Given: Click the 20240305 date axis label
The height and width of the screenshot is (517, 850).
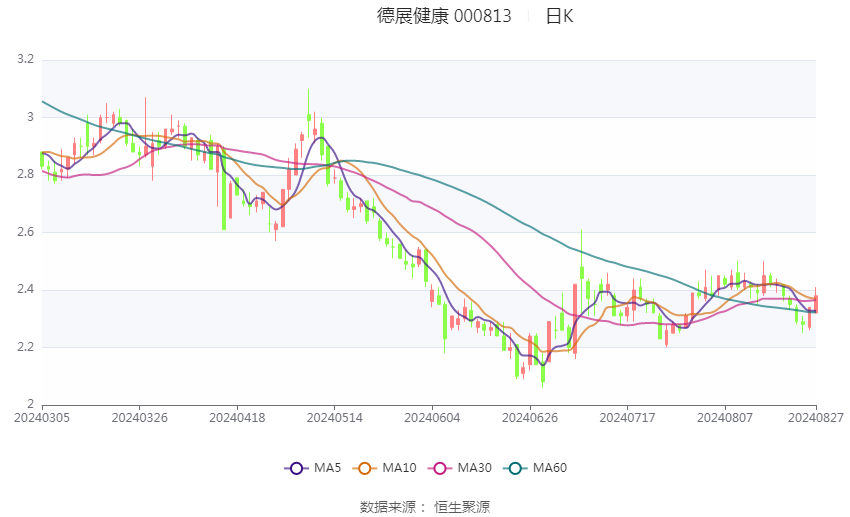Looking at the screenshot, I should tap(42, 418).
